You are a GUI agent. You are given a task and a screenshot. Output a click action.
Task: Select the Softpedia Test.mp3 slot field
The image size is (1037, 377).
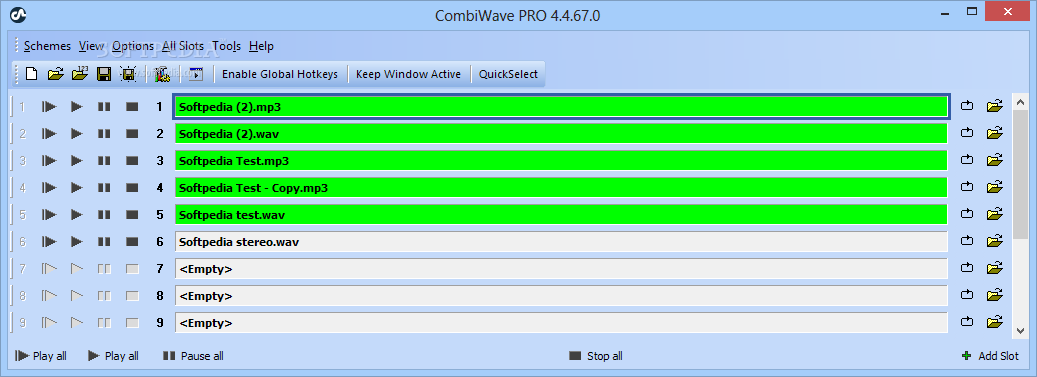tap(561, 161)
